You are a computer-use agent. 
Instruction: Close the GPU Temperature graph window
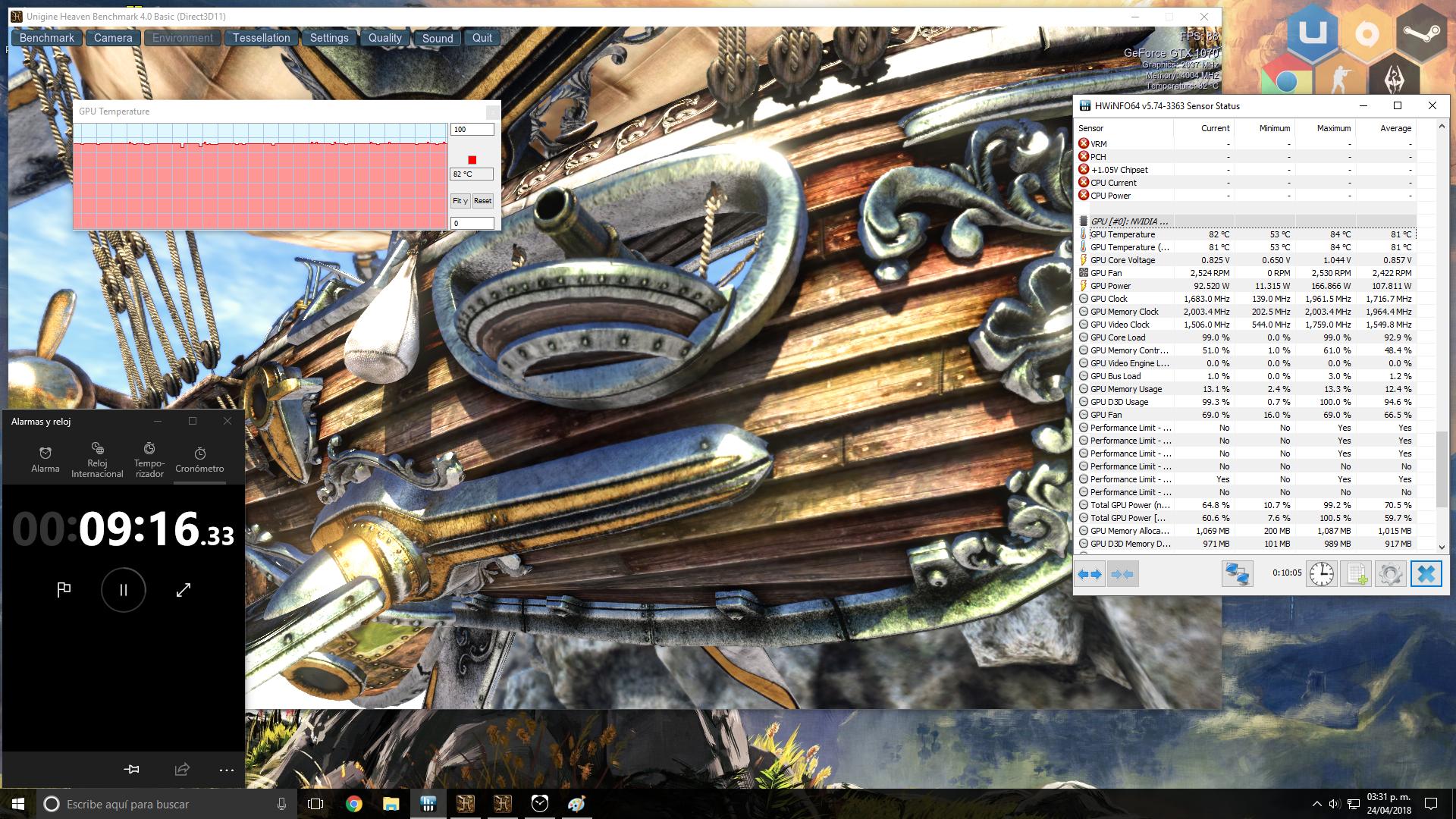pos(492,111)
